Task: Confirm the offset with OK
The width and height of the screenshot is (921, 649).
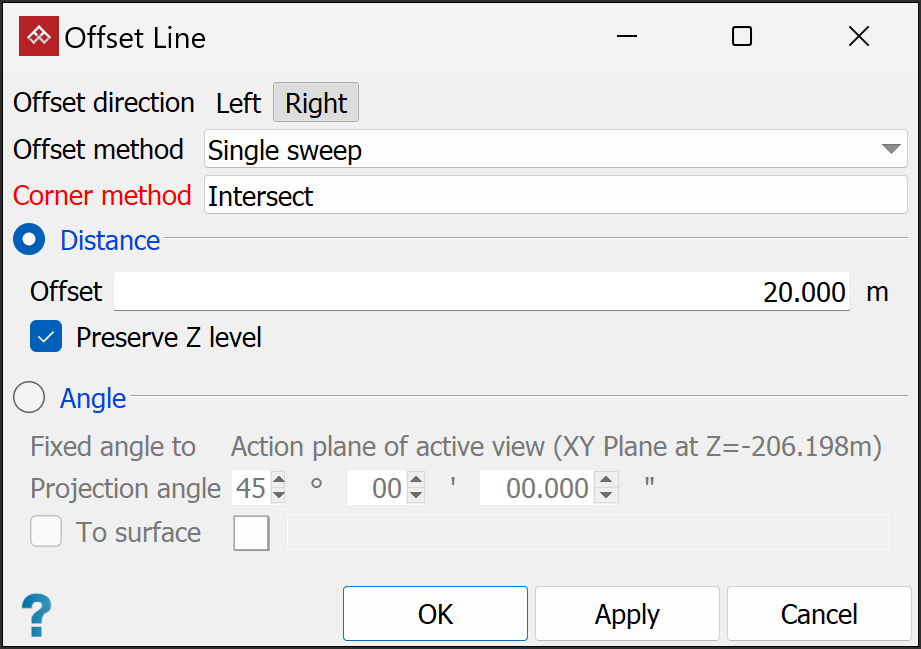Action: point(434,613)
